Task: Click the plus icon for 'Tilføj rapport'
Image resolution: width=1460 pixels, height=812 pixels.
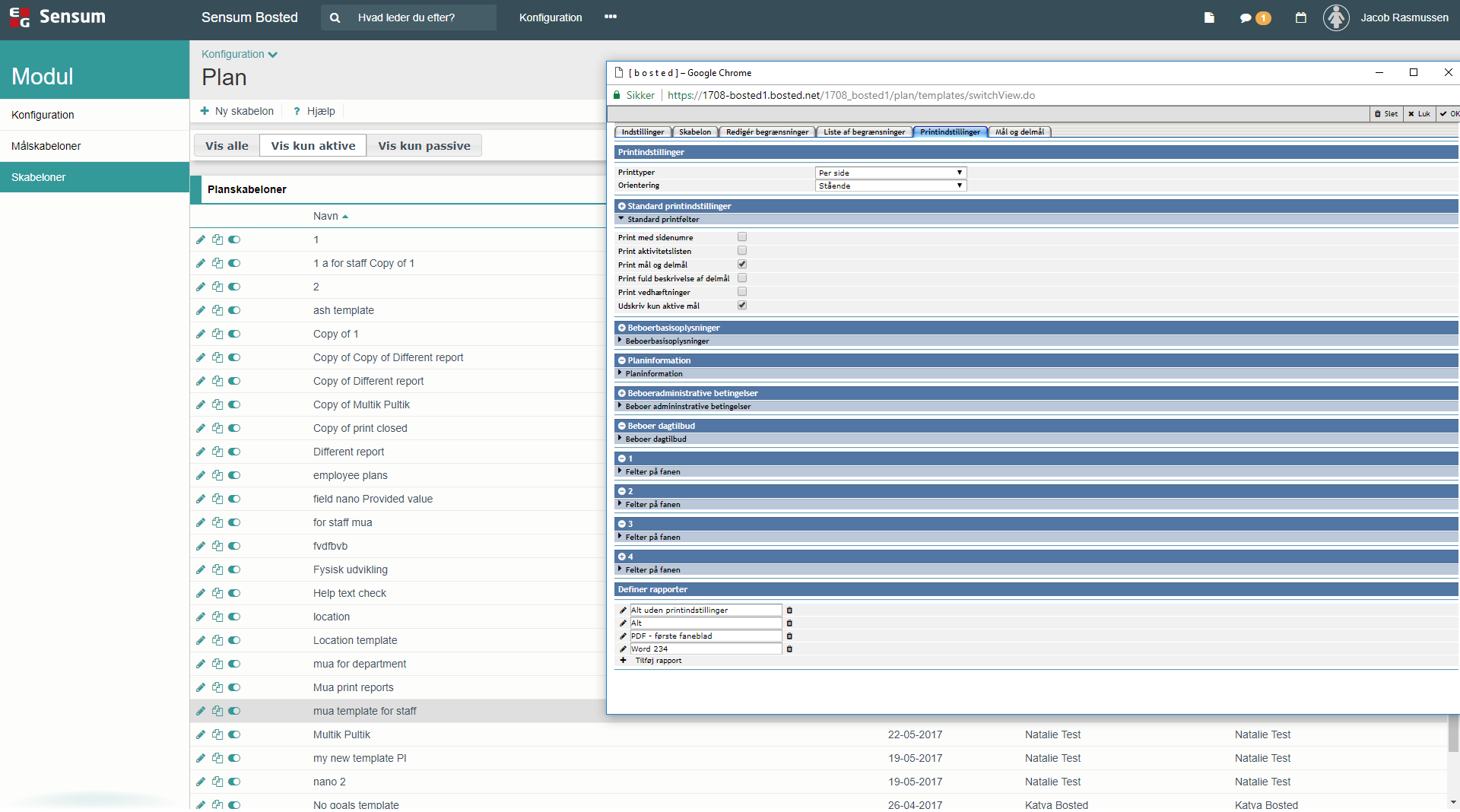Action: tap(623, 661)
